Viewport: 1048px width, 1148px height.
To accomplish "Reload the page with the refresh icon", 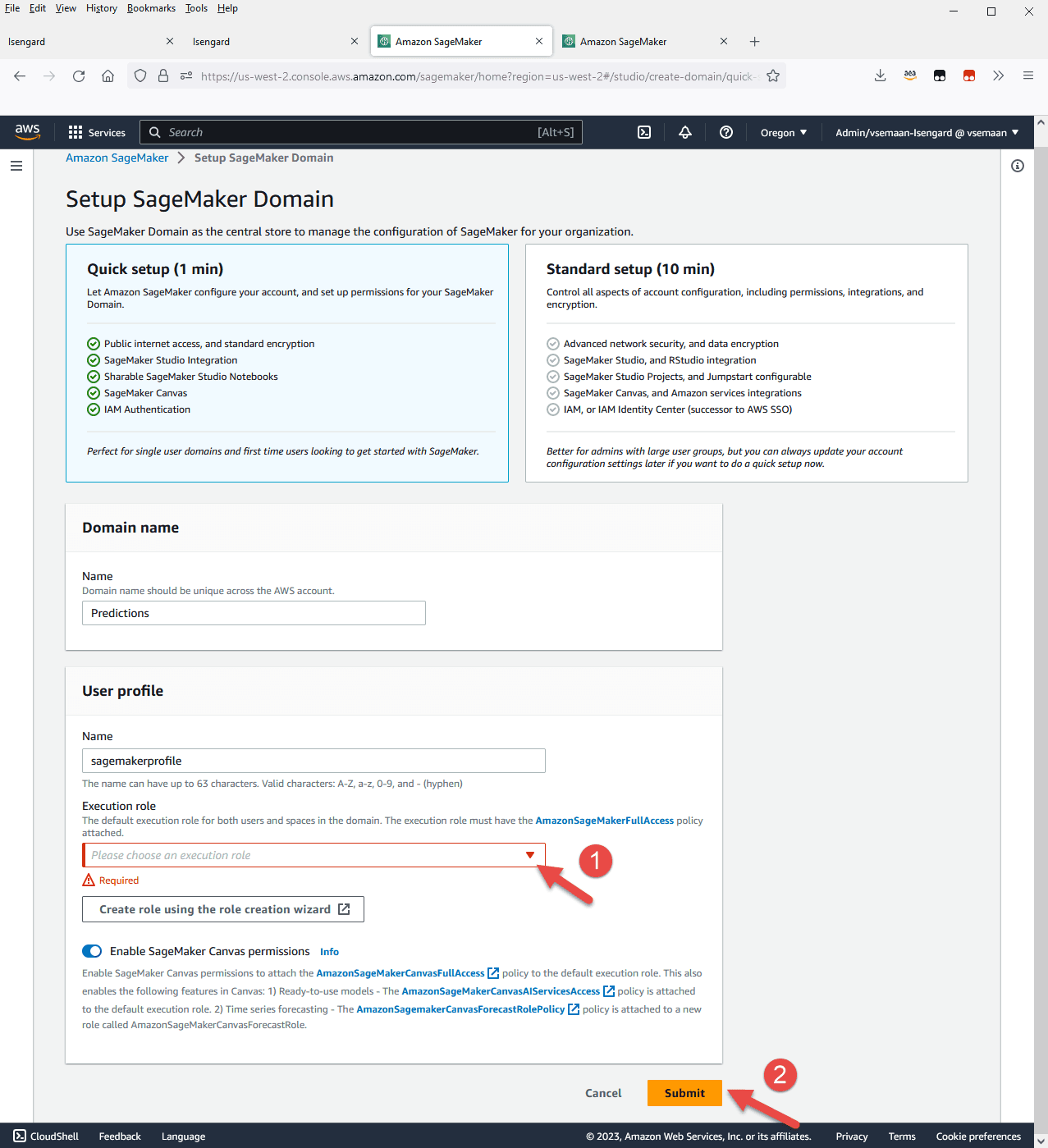I will pos(79,76).
